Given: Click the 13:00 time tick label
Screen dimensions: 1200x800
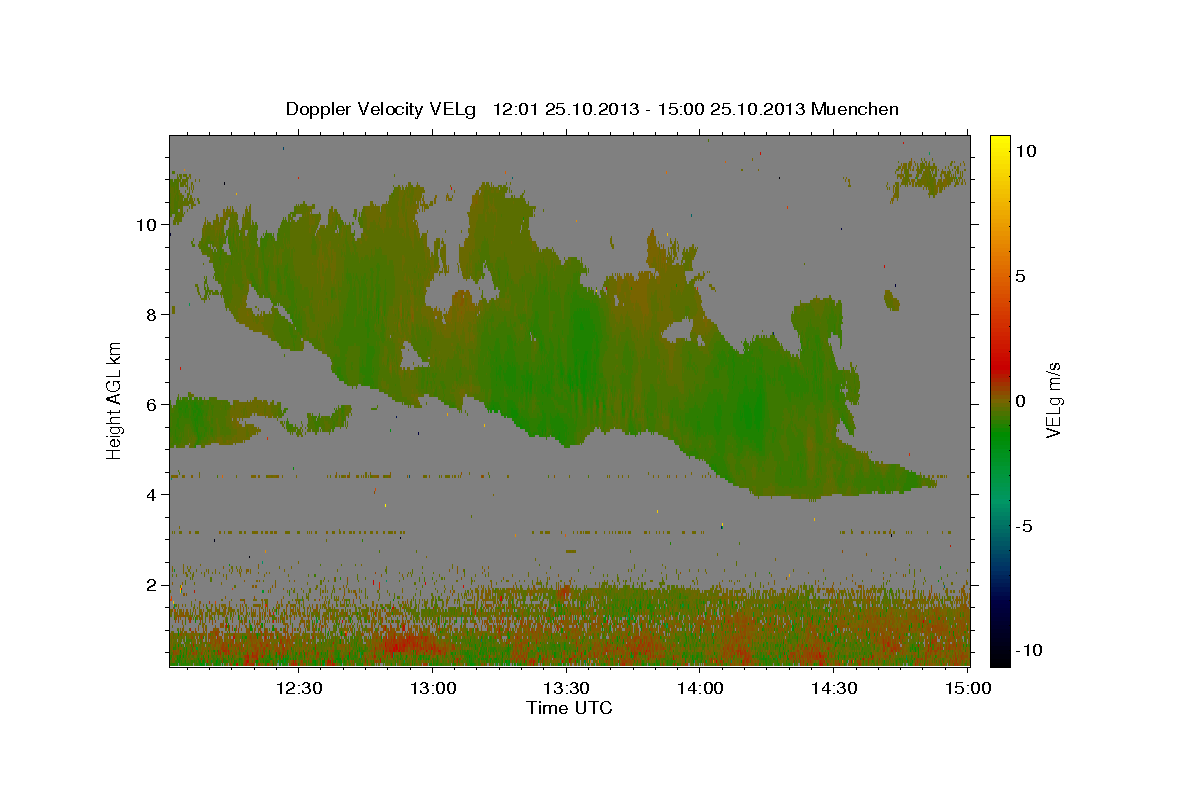Looking at the screenshot, I should pos(433,688).
